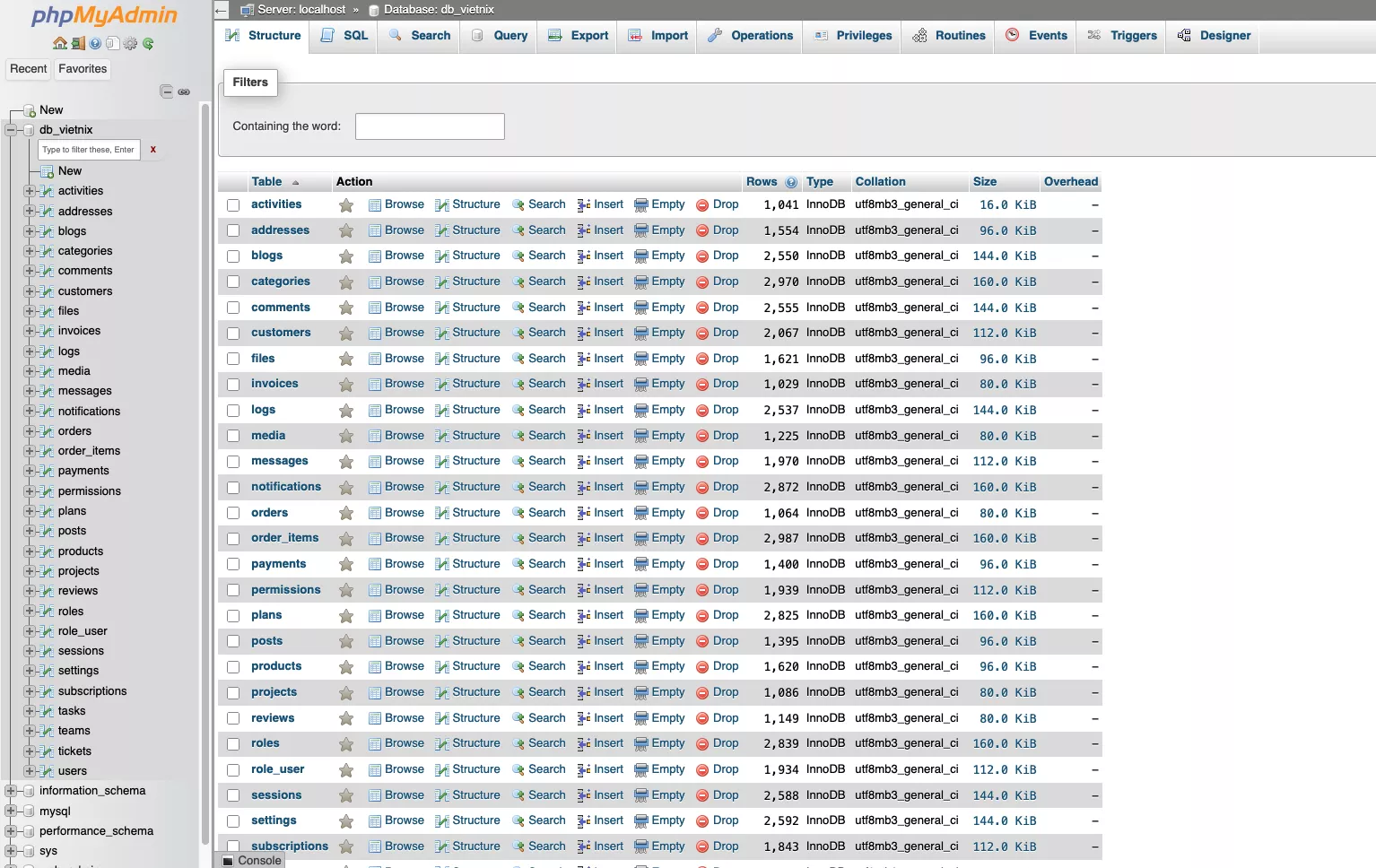Click the logout door icon
Screen dimensions: 1376x868
point(78,42)
